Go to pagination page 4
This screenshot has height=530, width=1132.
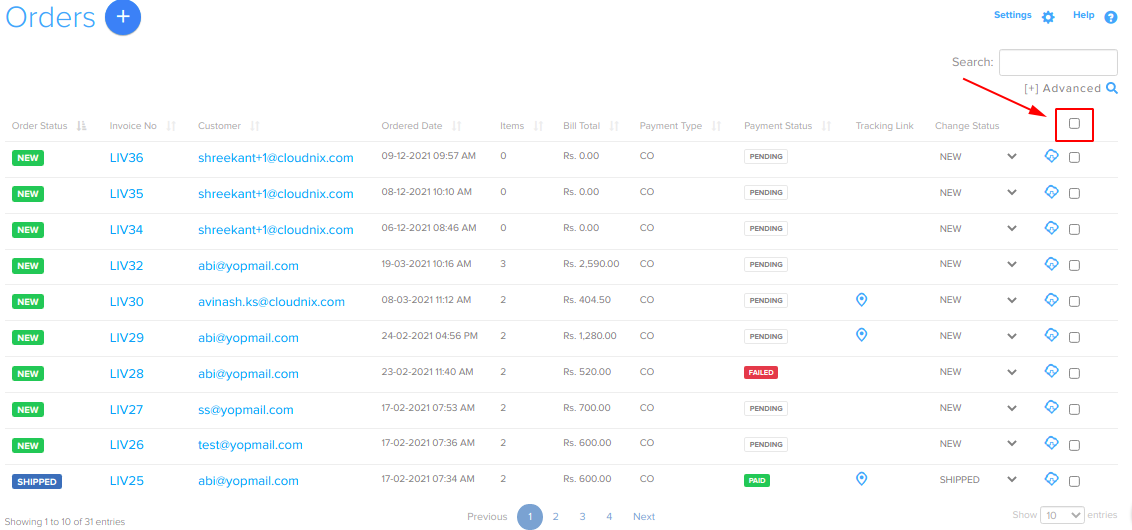(x=609, y=516)
